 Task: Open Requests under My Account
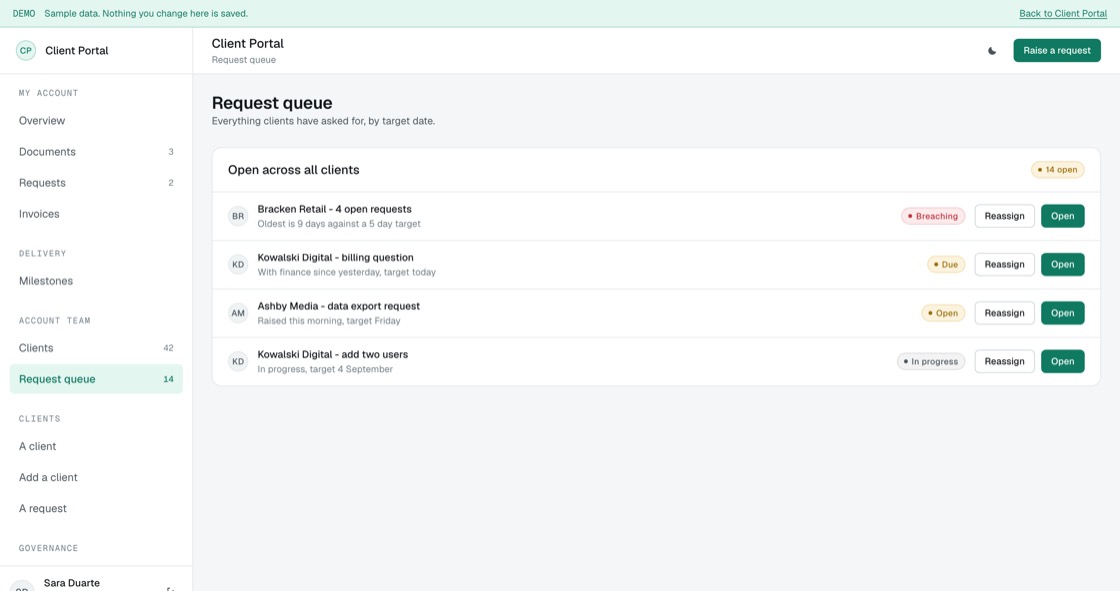coord(96,183)
